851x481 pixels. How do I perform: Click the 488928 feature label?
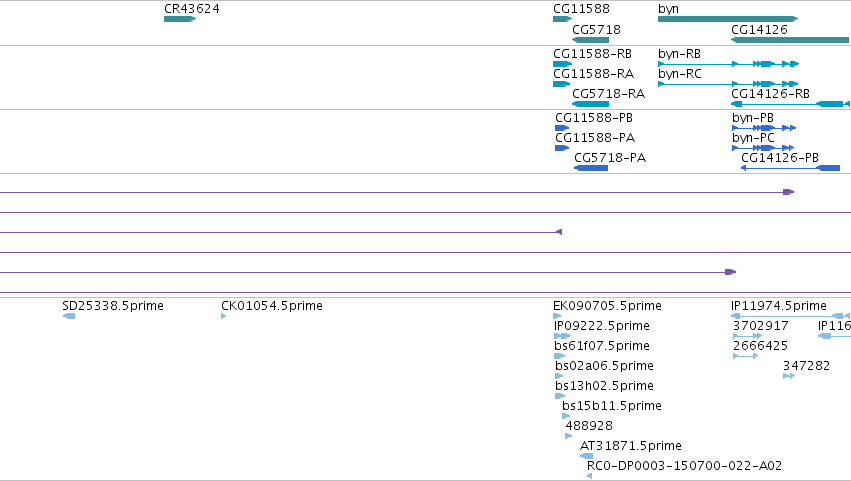(x=589, y=426)
